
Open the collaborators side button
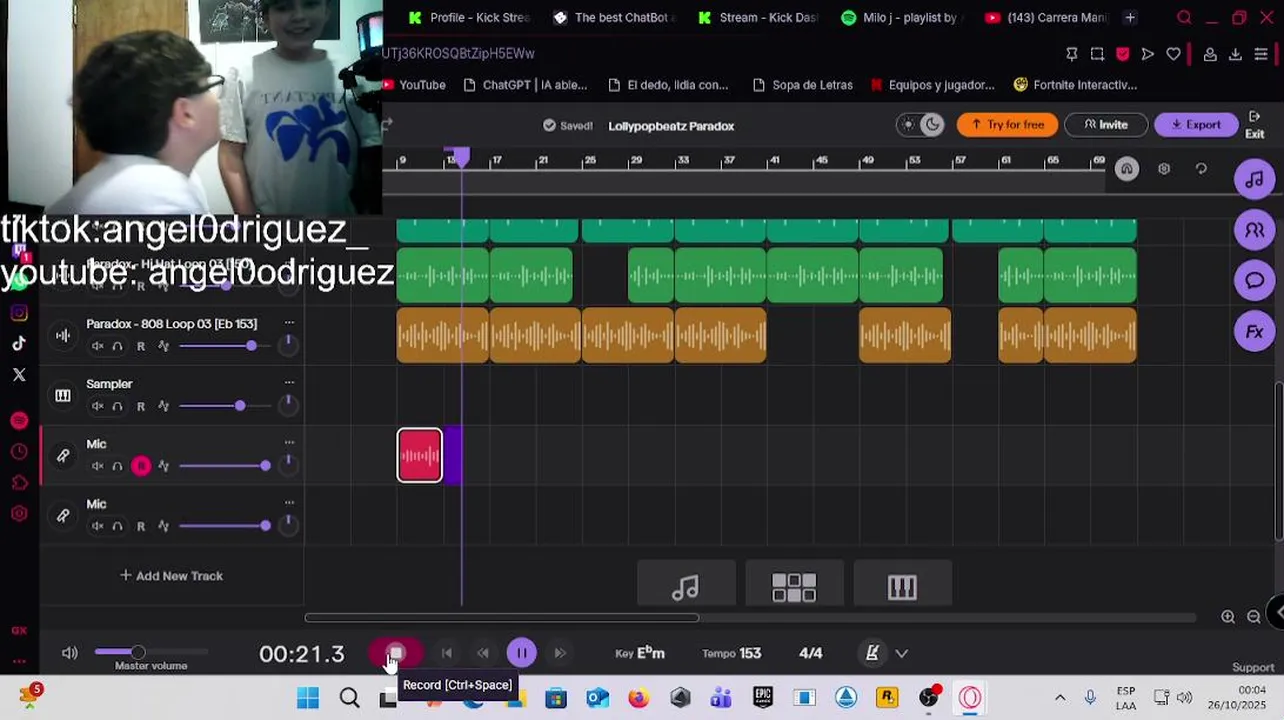pos(1254,230)
